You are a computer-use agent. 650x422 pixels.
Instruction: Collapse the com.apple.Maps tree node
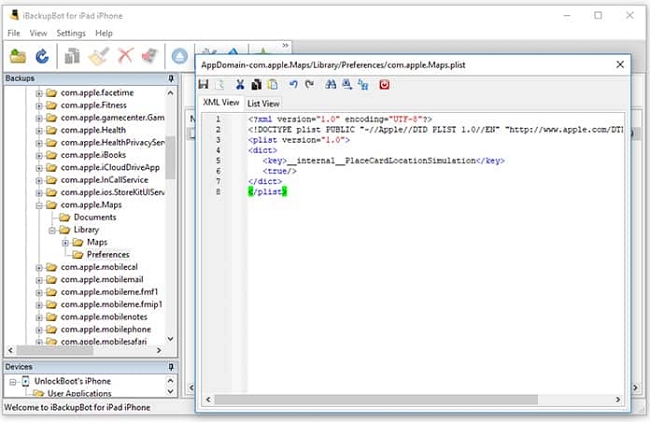39,205
